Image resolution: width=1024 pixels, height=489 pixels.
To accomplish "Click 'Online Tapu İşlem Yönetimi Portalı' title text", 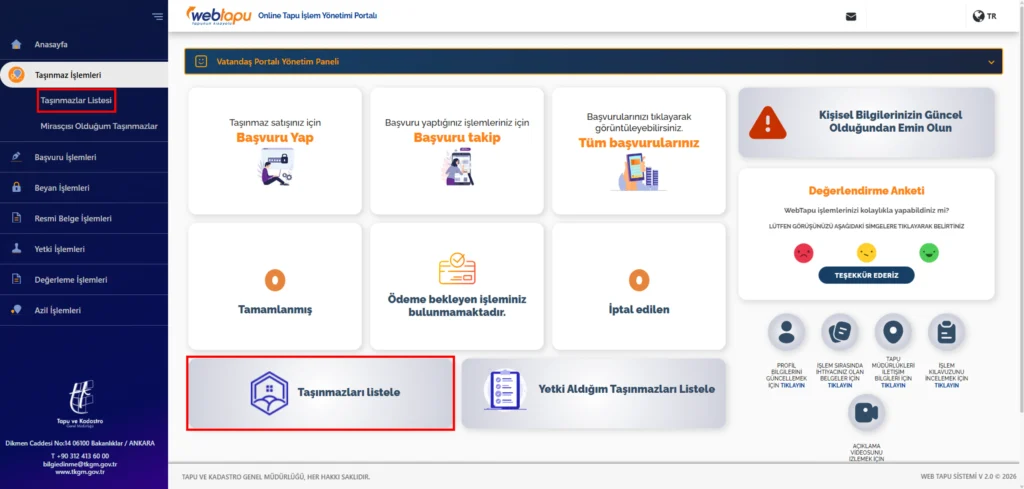I will [x=317, y=15].
